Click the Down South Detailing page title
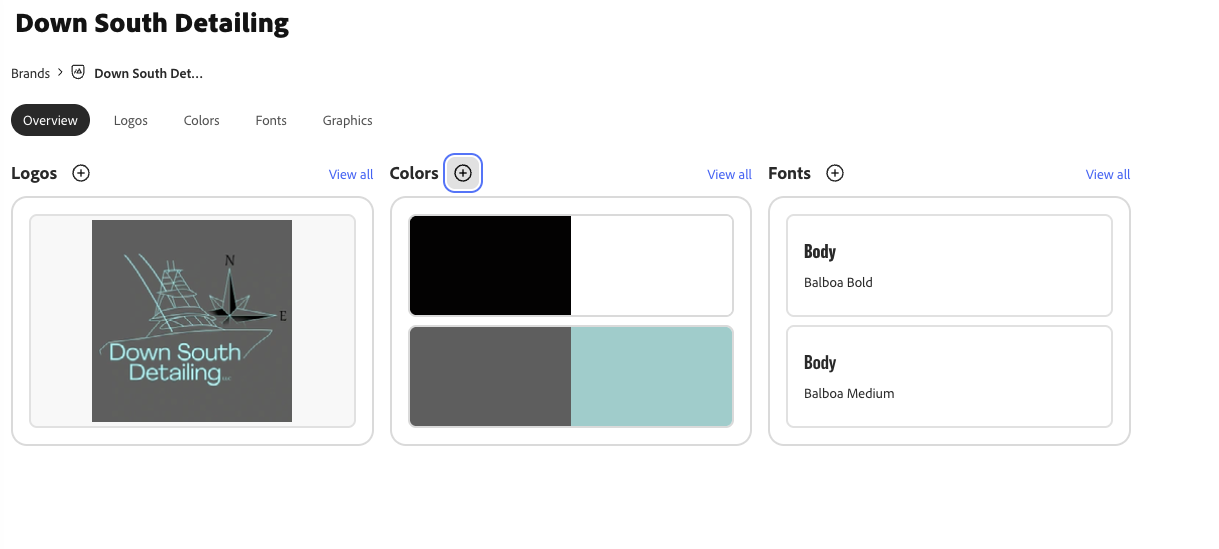Viewport: 1219px width, 549px height. pyautogui.click(x=152, y=23)
